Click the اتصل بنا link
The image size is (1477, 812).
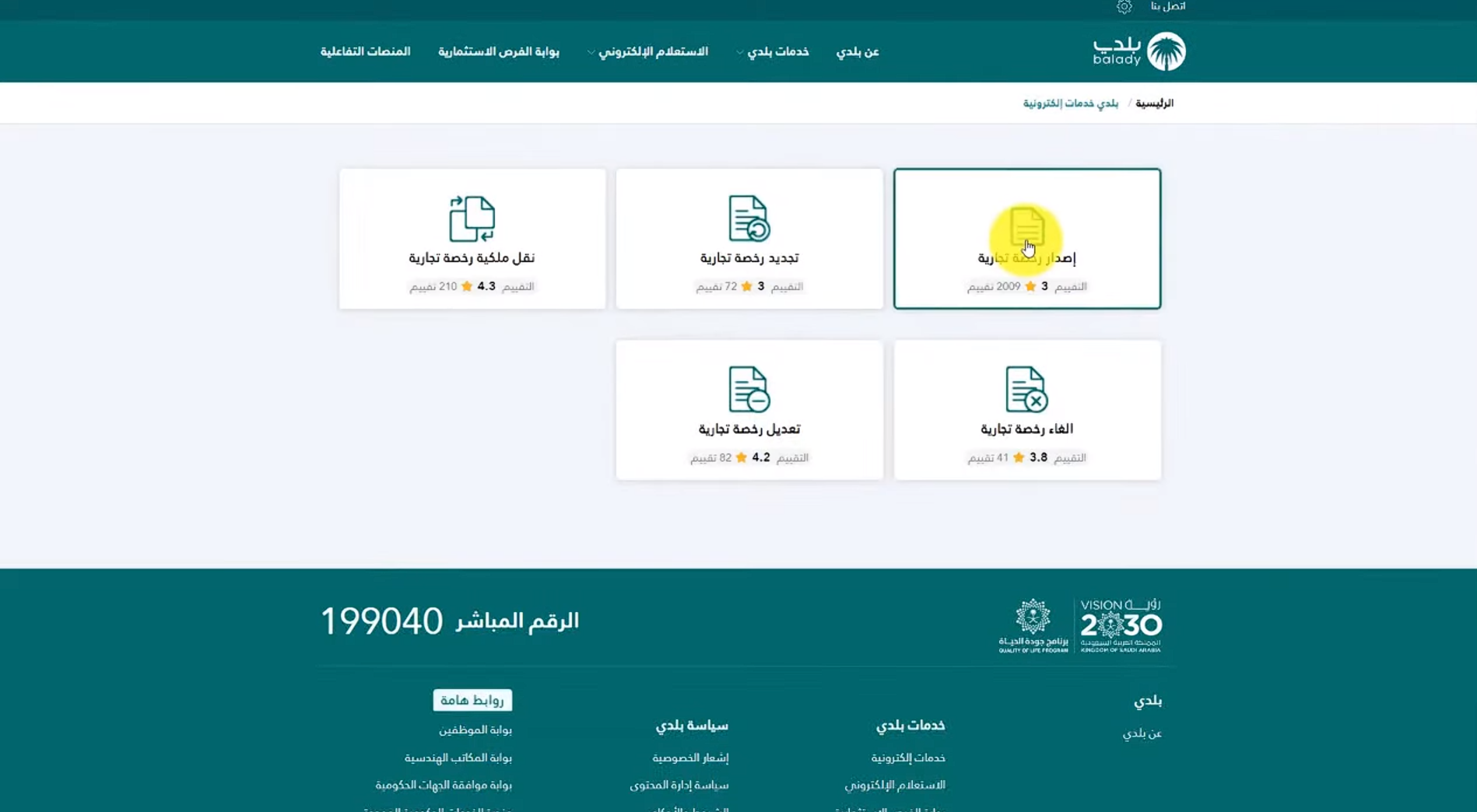(x=1170, y=7)
